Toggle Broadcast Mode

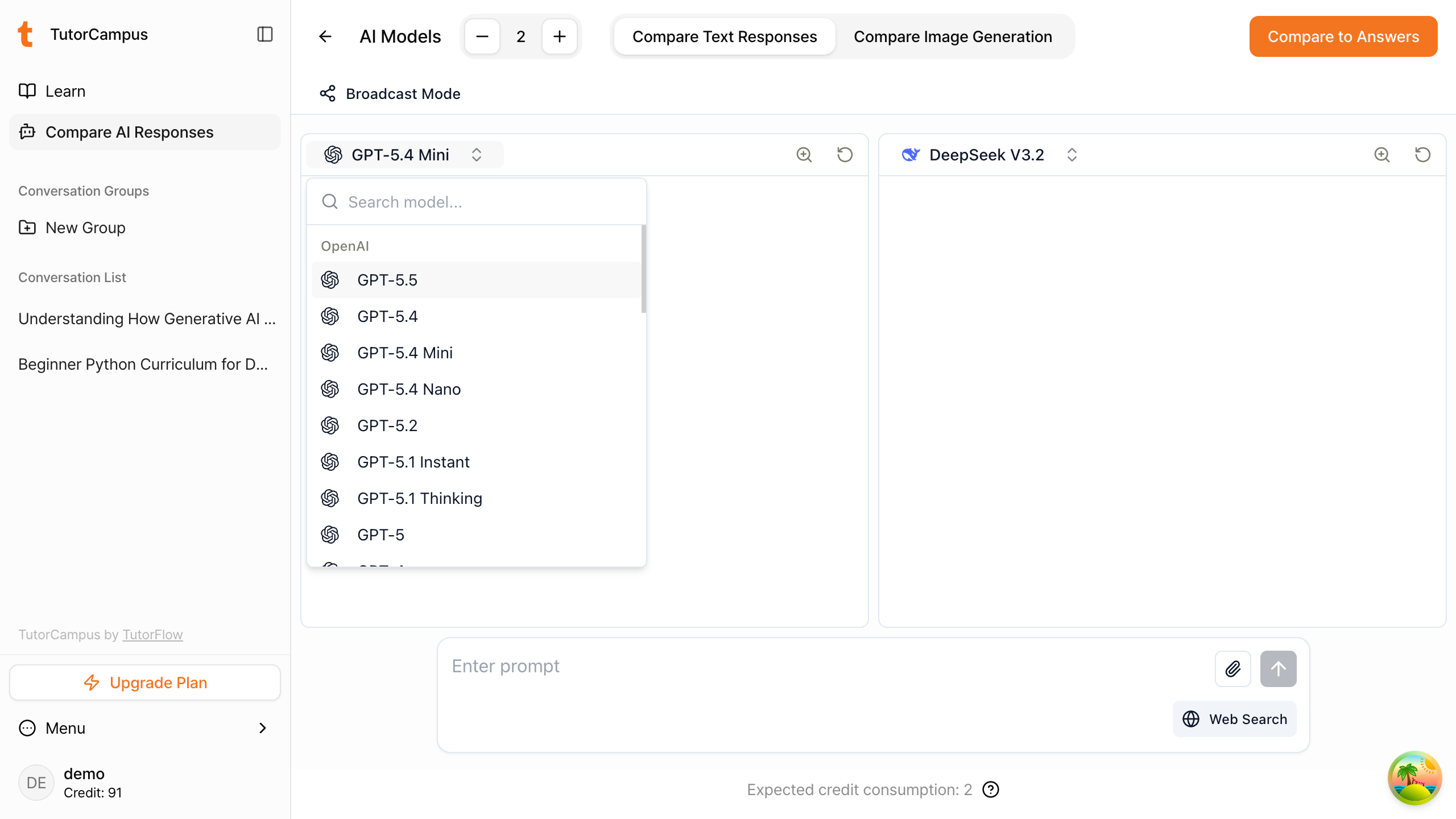click(x=390, y=93)
